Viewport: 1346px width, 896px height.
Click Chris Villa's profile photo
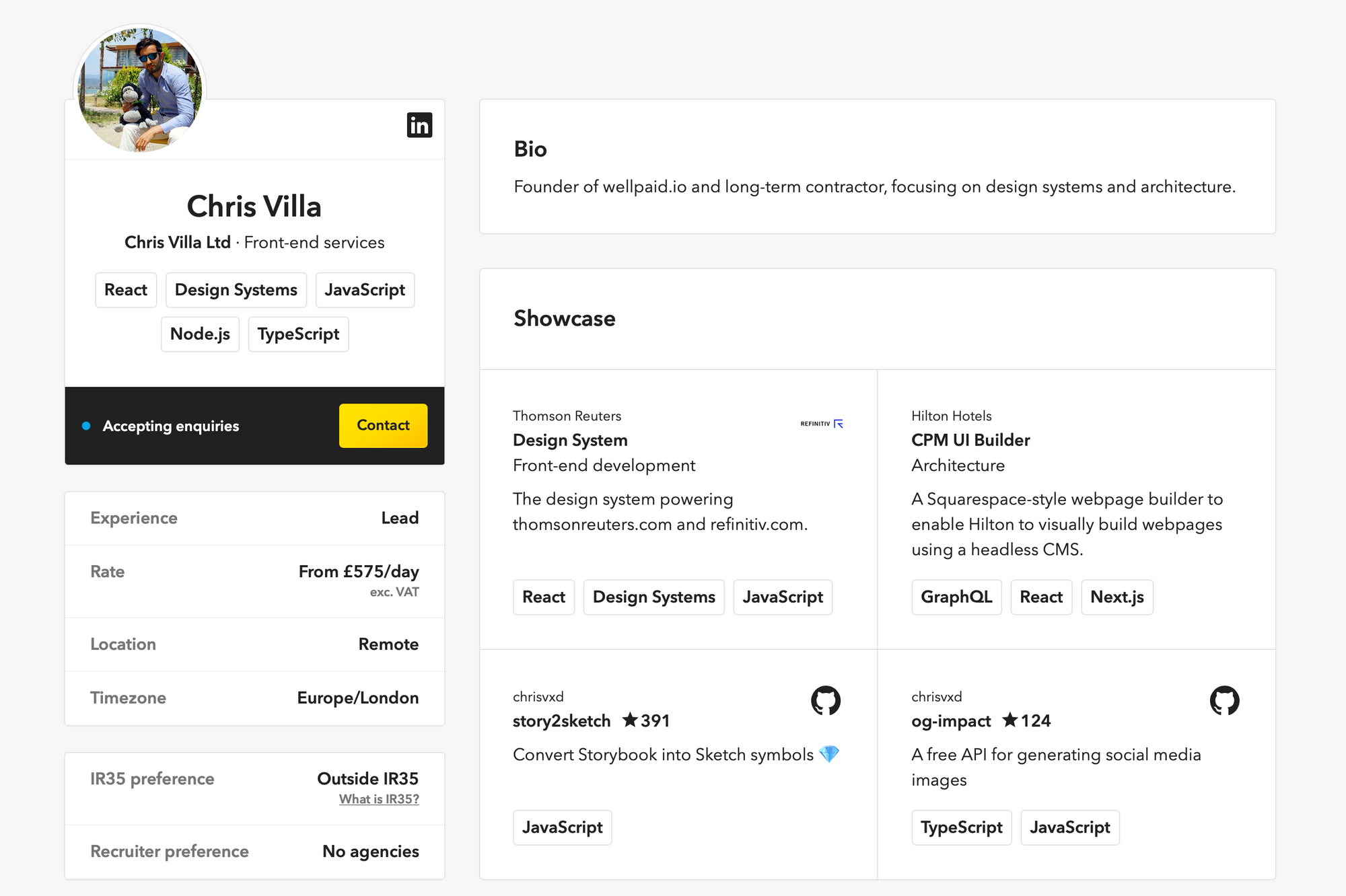tap(140, 89)
